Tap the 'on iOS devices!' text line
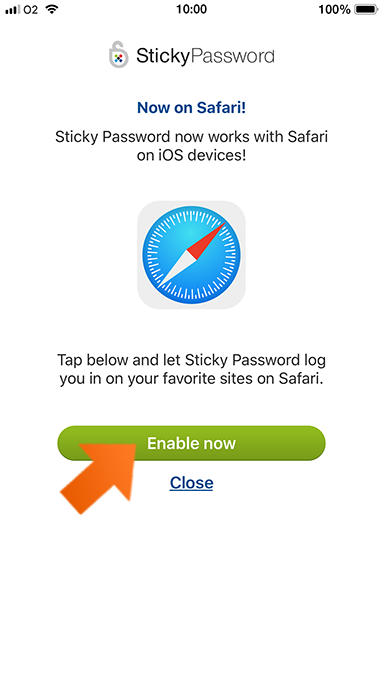This screenshot has height=680, width=383. point(191,155)
